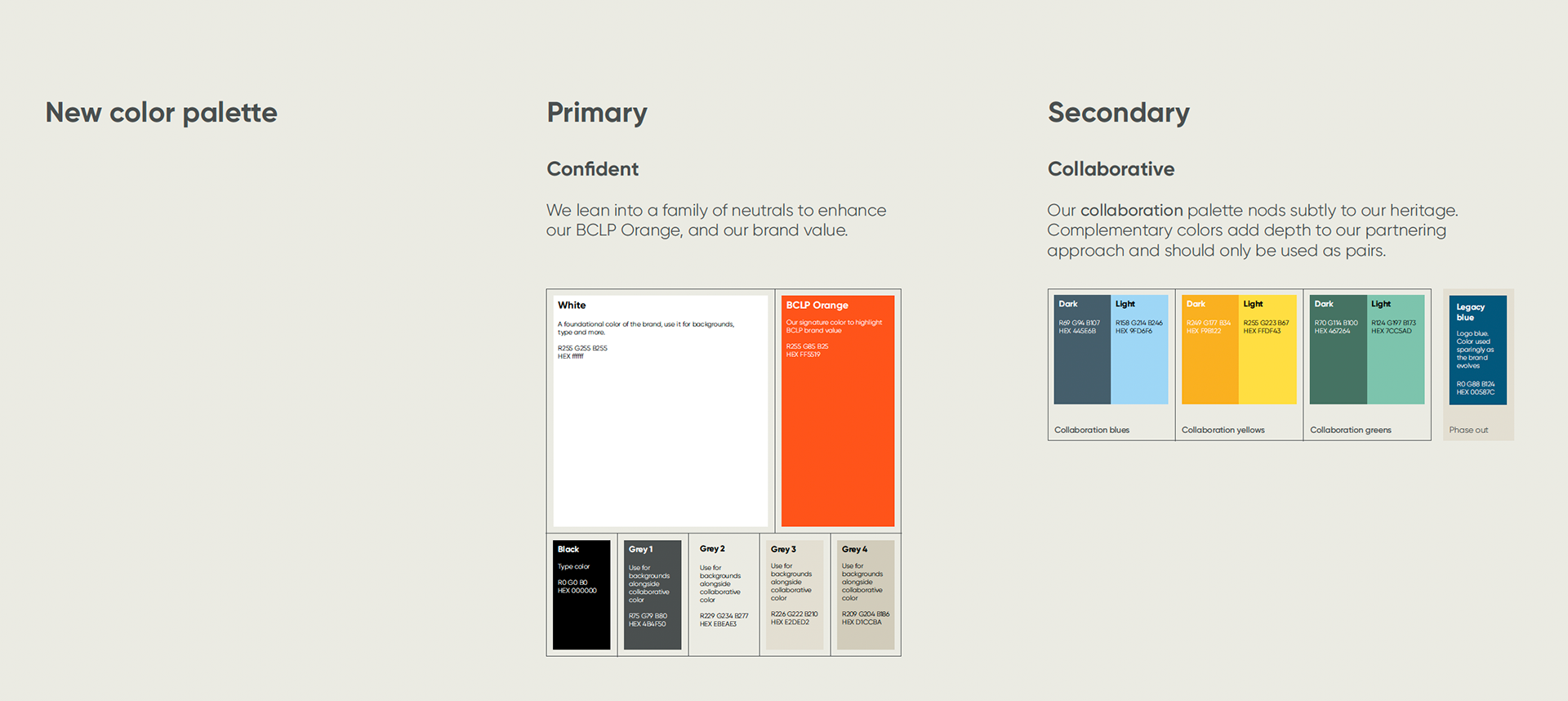Click the "HEX 7CC5AD" value

click(1392, 331)
